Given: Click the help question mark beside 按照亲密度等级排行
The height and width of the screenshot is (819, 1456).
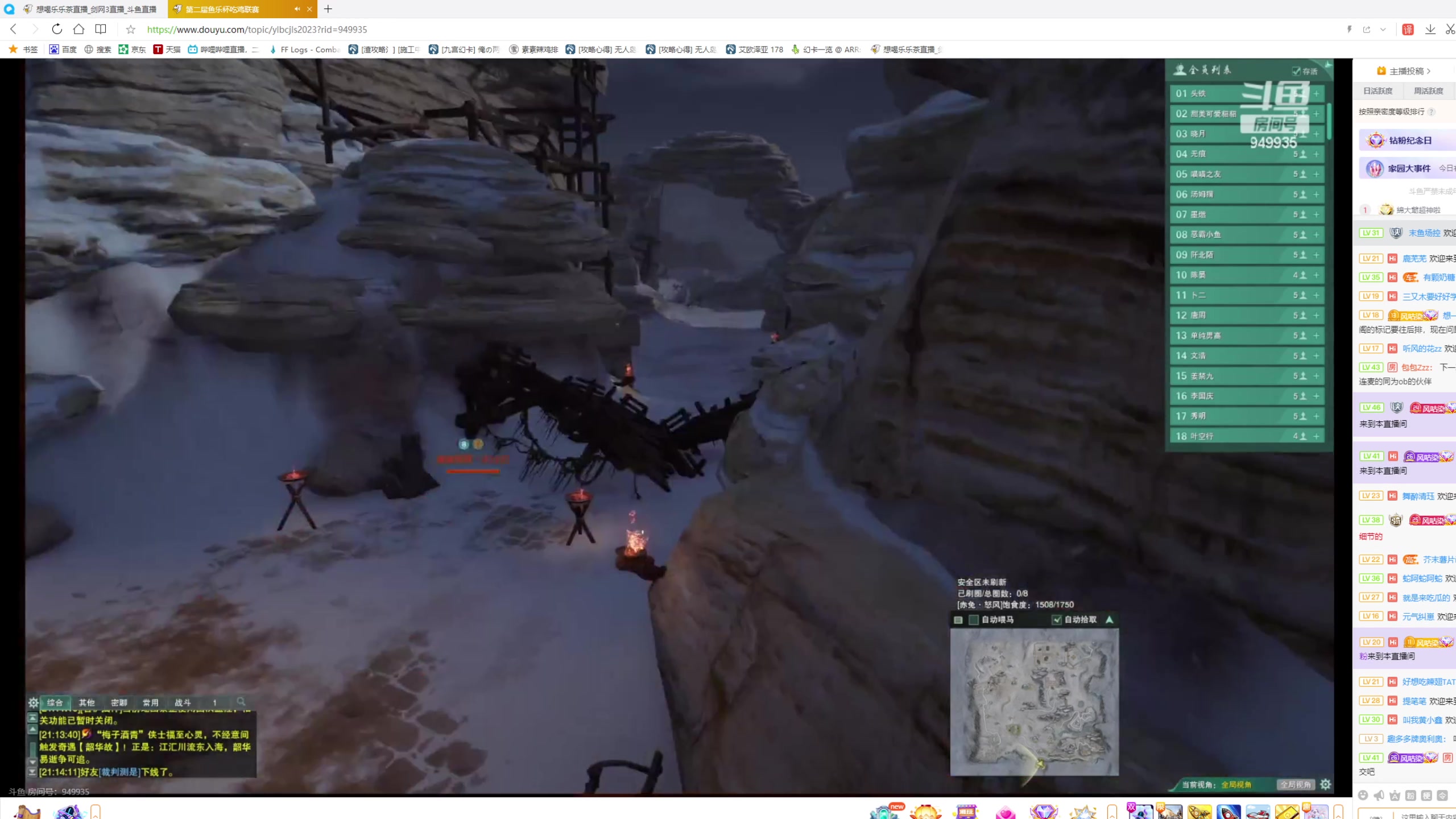Looking at the screenshot, I should pyautogui.click(x=1432, y=112).
